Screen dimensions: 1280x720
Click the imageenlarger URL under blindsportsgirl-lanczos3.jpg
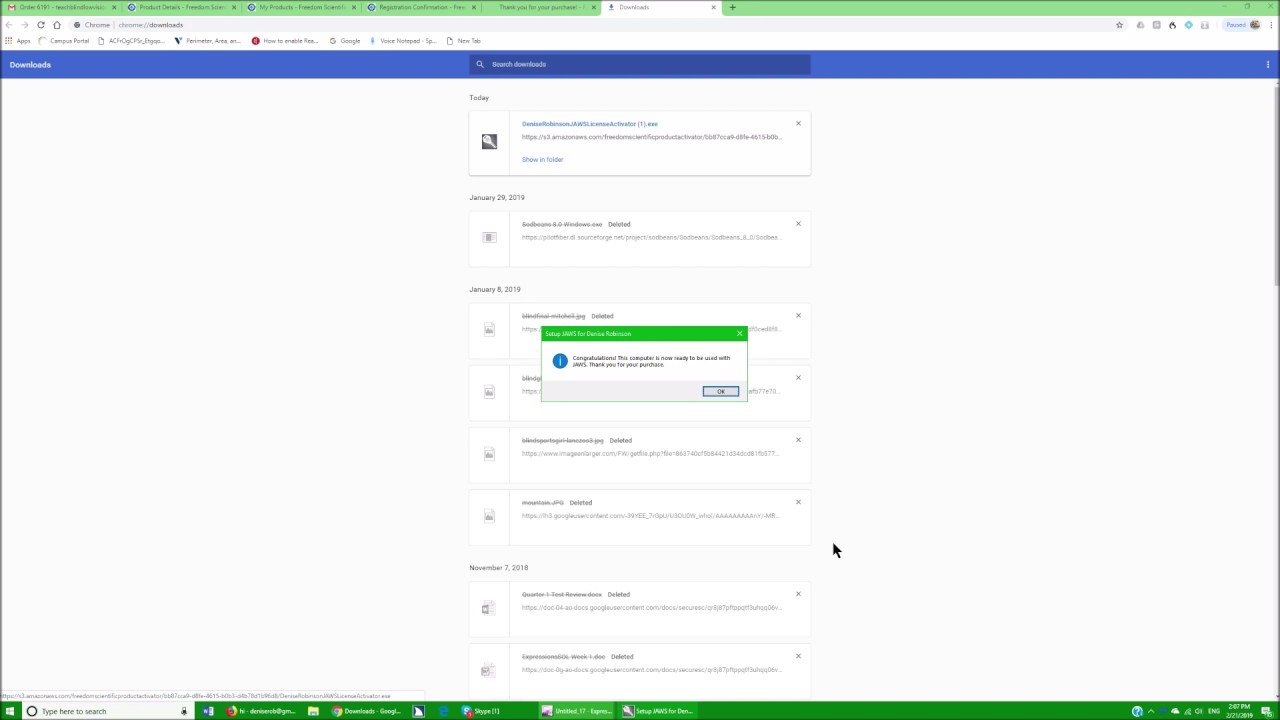coord(650,454)
